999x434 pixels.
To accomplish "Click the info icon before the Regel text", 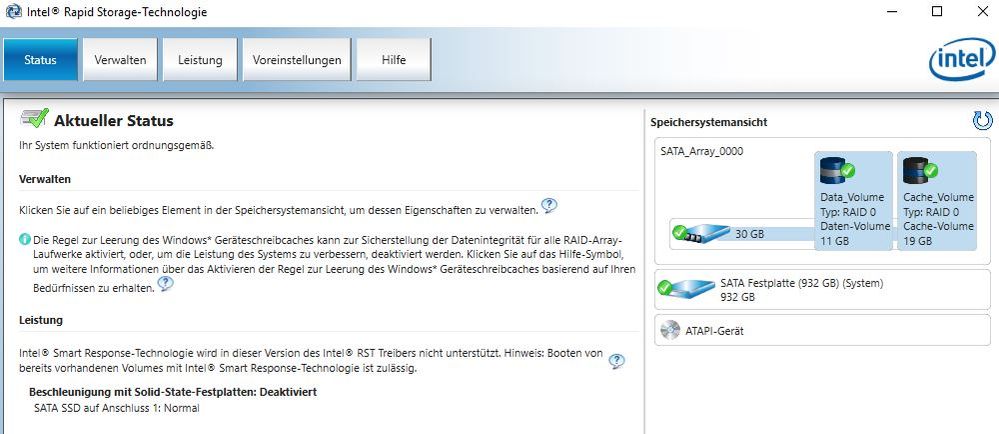I will (x=25, y=241).
